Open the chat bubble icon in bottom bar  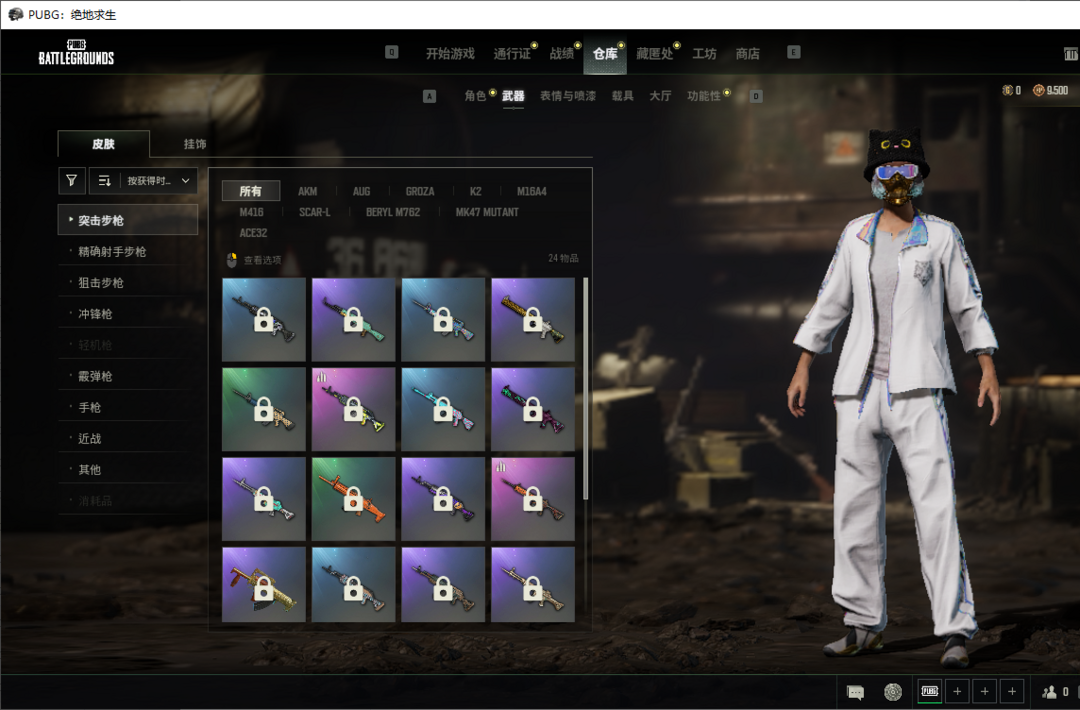tap(855, 691)
